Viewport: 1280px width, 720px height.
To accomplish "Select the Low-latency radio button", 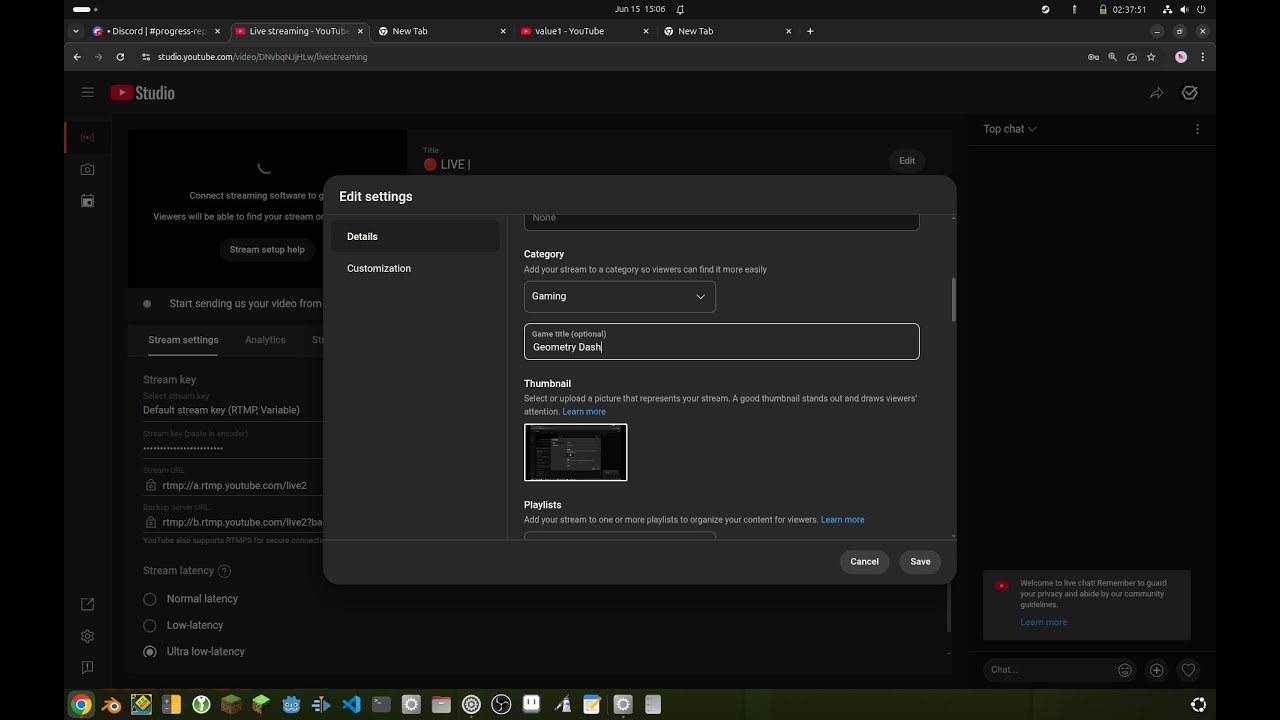I will click(150, 625).
